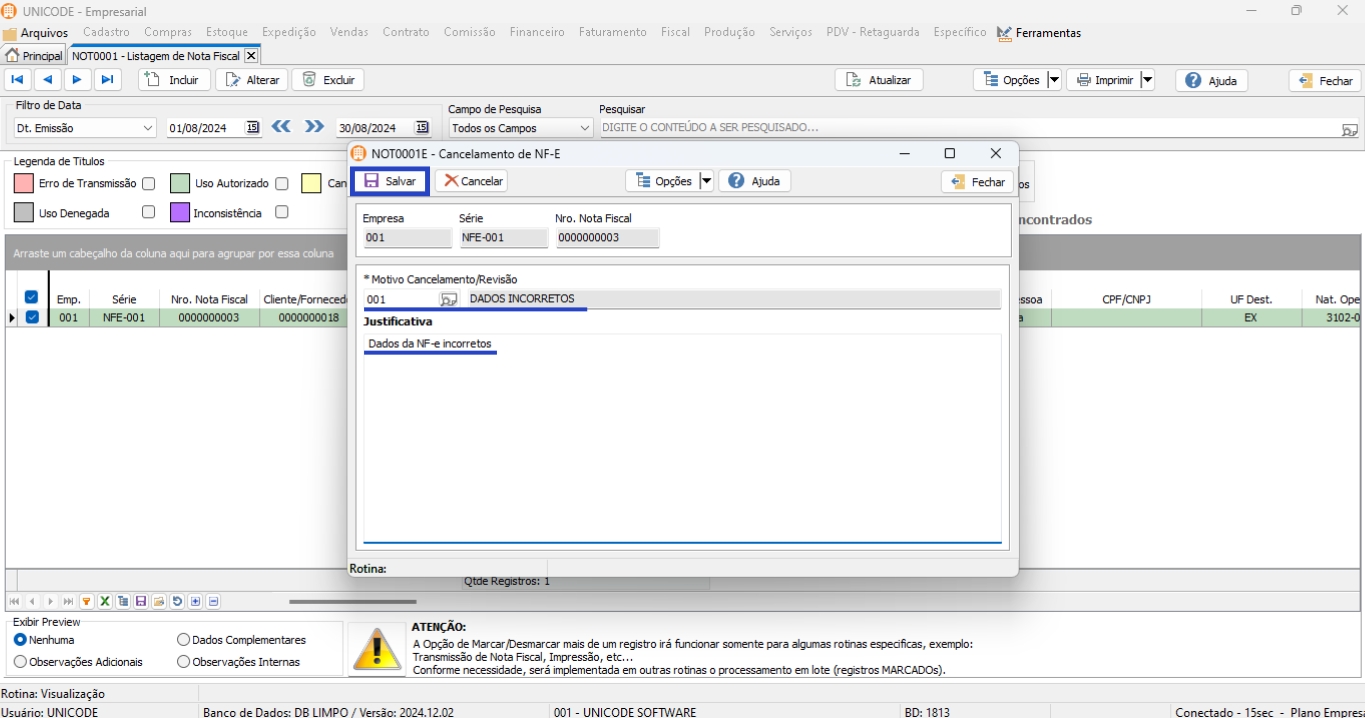The width and height of the screenshot is (1365, 718).
Task: Open the motivo cancelamento lookup search icon
Action: (449, 299)
